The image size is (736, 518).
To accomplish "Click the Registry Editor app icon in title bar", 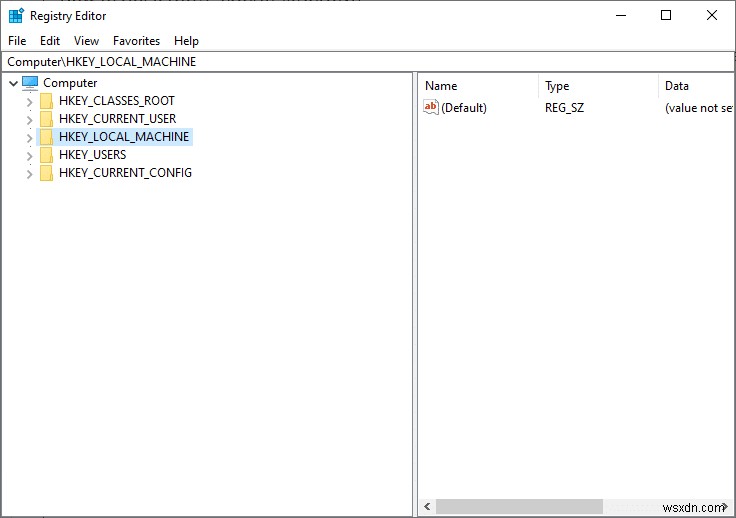I will coord(16,15).
